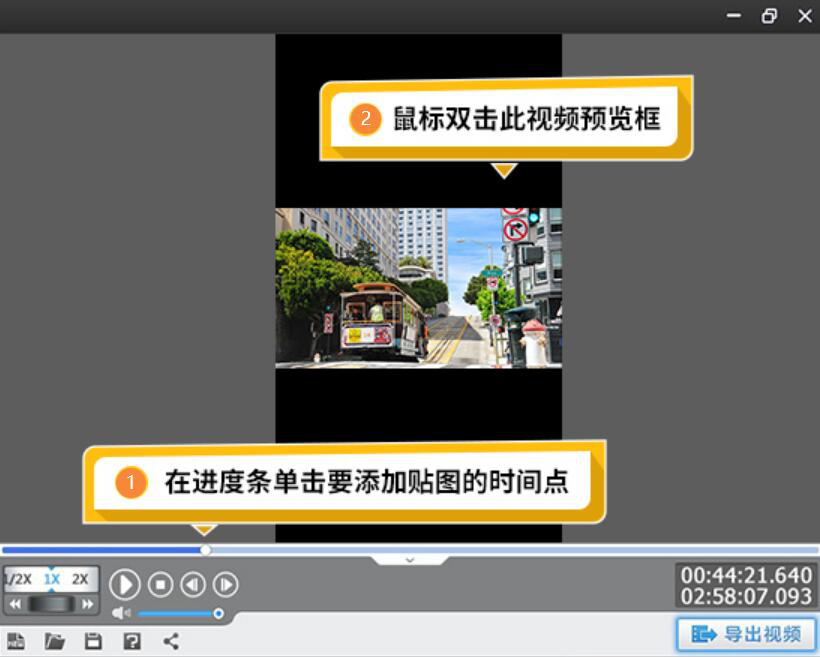Step back one frame
Image resolution: width=820 pixels, height=657 pixels.
pos(193,585)
